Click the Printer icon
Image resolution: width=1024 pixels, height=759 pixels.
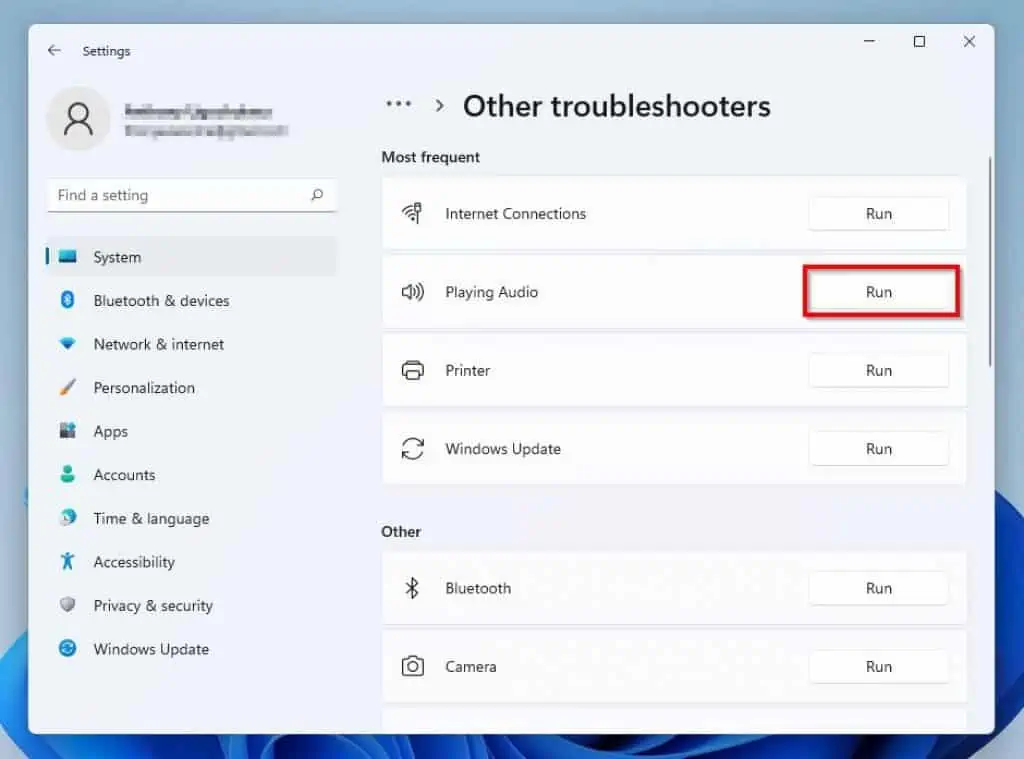coord(413,370)
